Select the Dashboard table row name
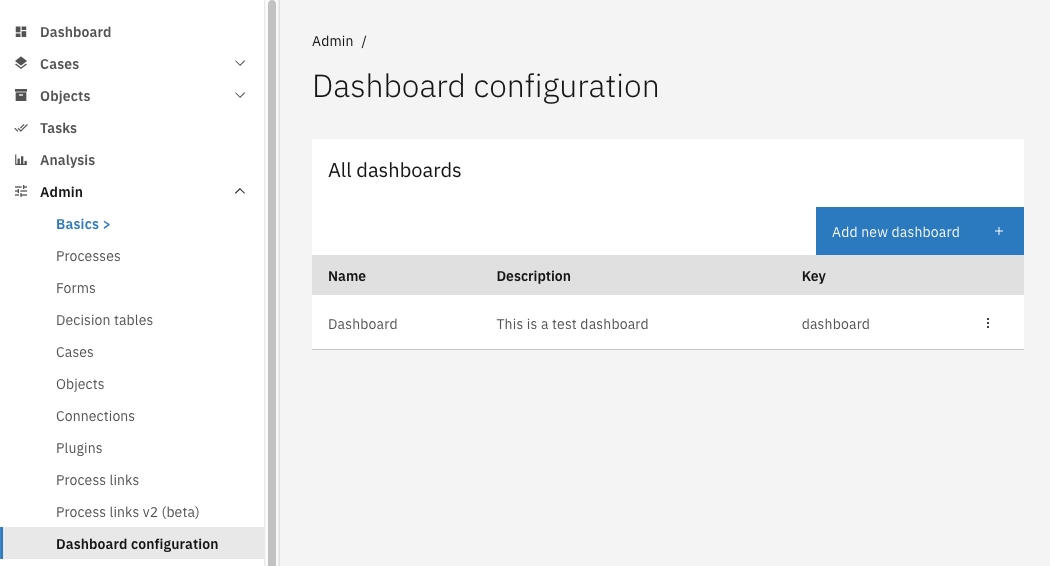Image resolution: width=1050 pixels, height=566 pixels. [x=363, y=324]
